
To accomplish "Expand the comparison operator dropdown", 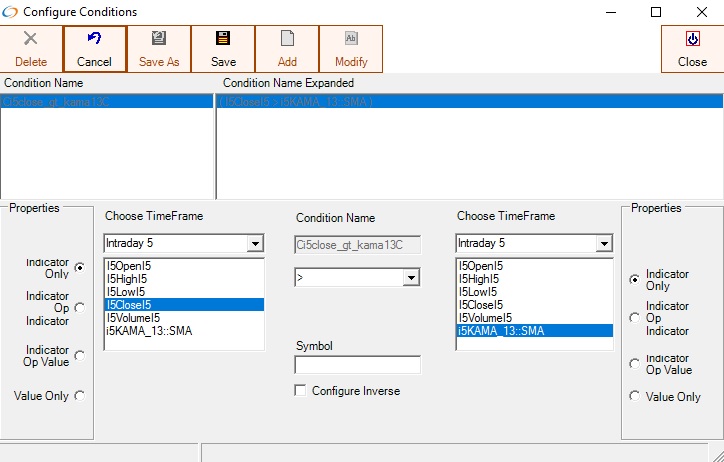I will 413,277.
